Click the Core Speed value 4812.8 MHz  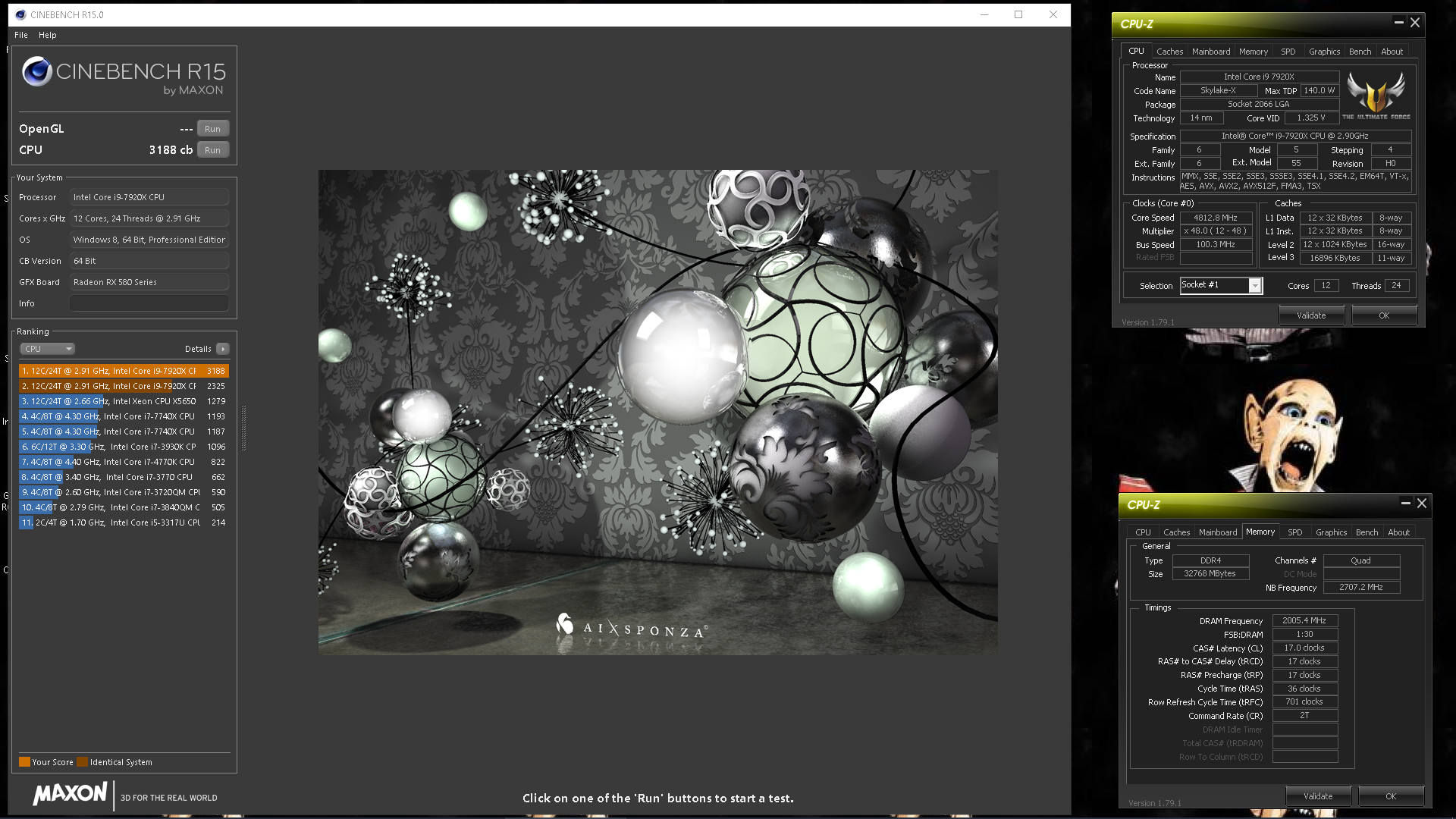point(1216,218)
